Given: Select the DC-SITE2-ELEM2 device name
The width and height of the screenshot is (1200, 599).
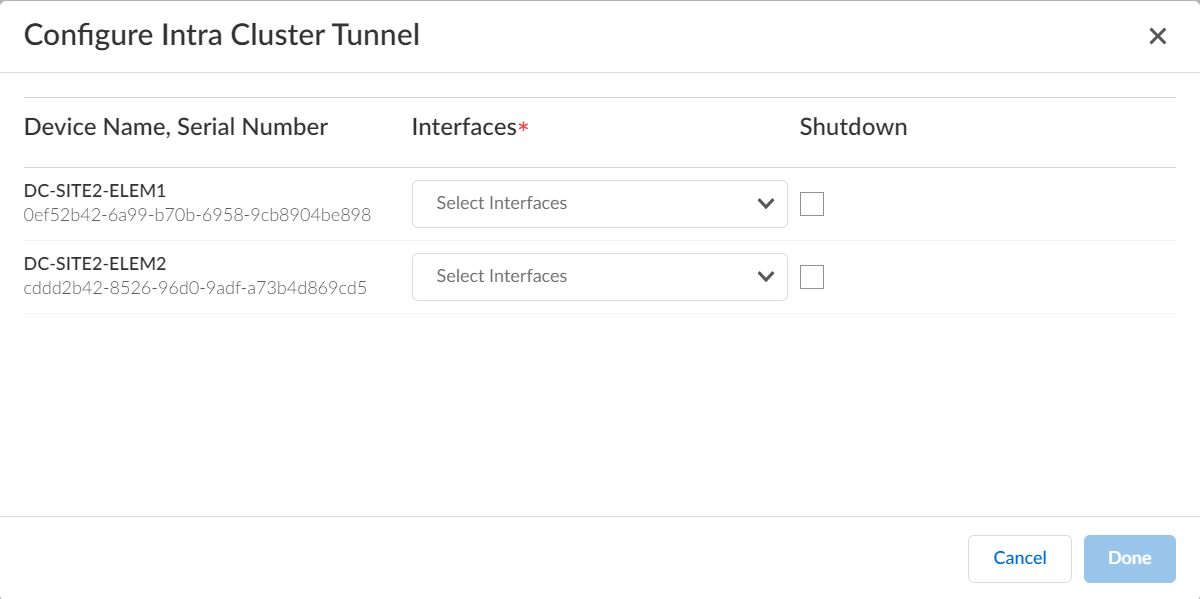Looking at the screenshot, I should pos(95,264).
